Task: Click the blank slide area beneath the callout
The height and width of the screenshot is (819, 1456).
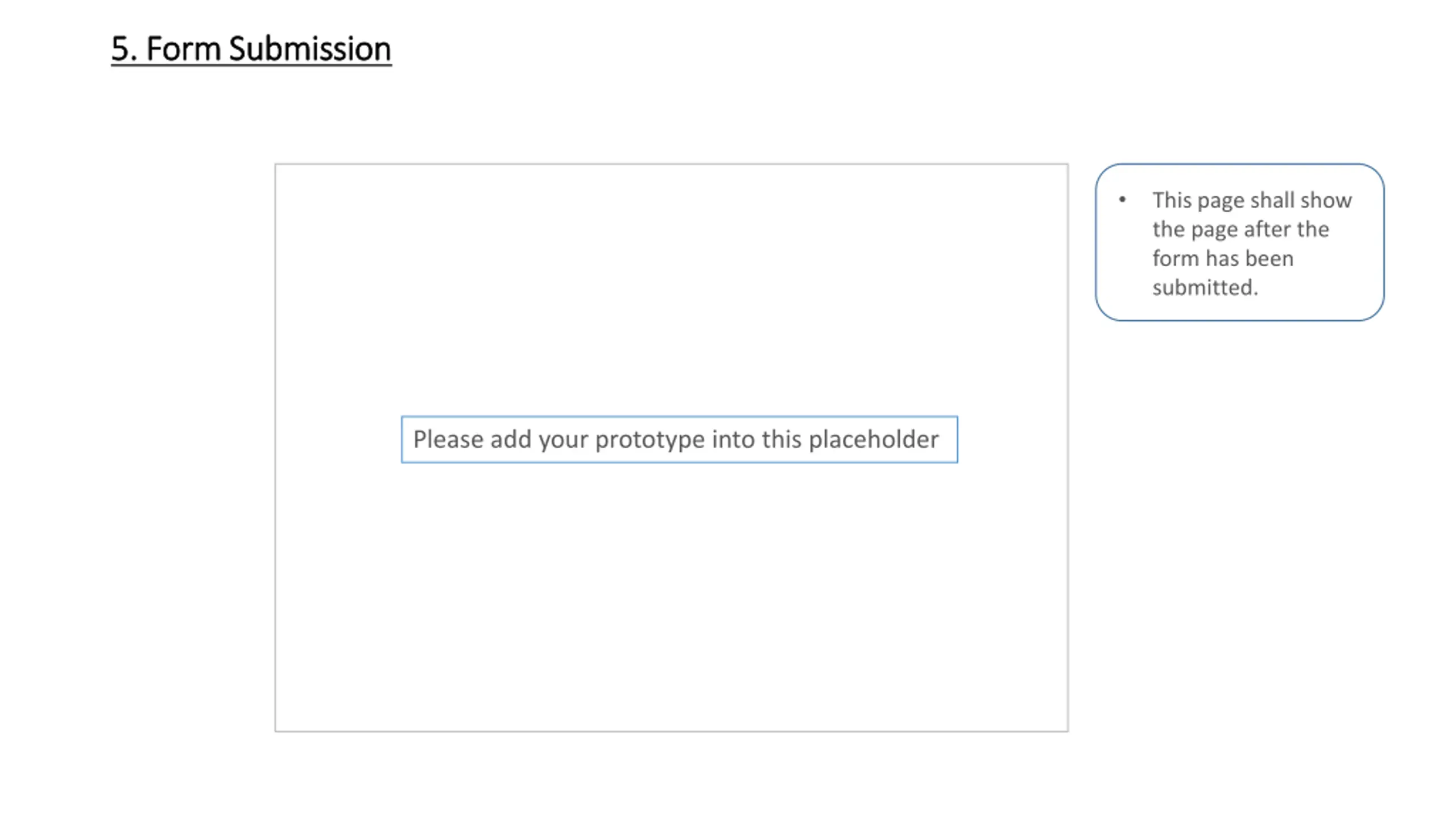Action: click(1240, 540)
